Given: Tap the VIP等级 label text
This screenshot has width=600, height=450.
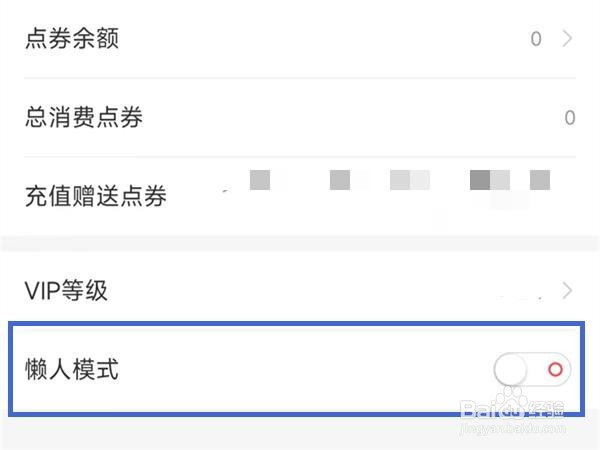Looking at the screenshot, I should coord(66,290).
